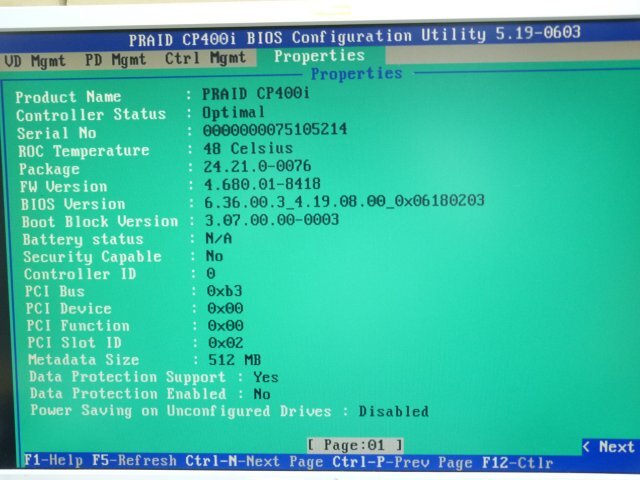Click the BIOS Configuration Utility title
The width and height of the screenshot is (640, 480).
point(355,36)
